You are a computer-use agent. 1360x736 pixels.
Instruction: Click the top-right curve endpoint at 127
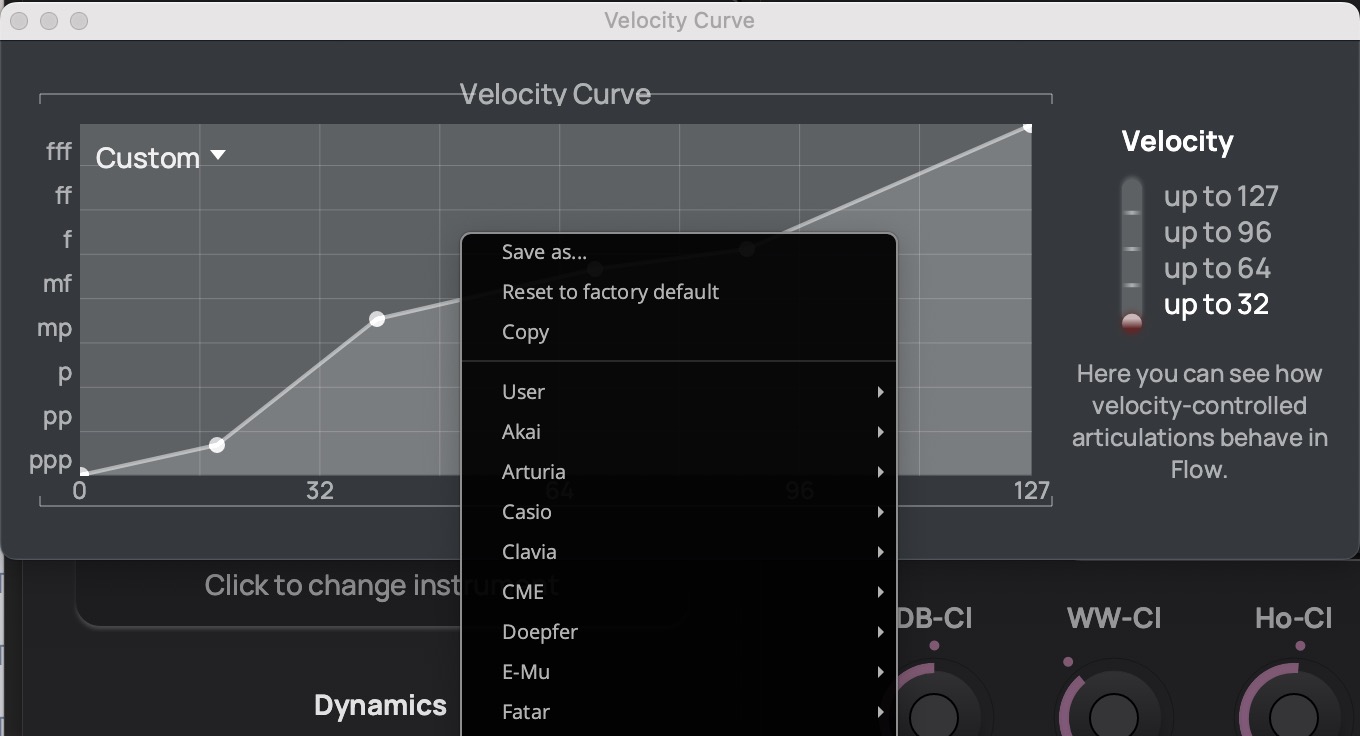point(1027,127)
